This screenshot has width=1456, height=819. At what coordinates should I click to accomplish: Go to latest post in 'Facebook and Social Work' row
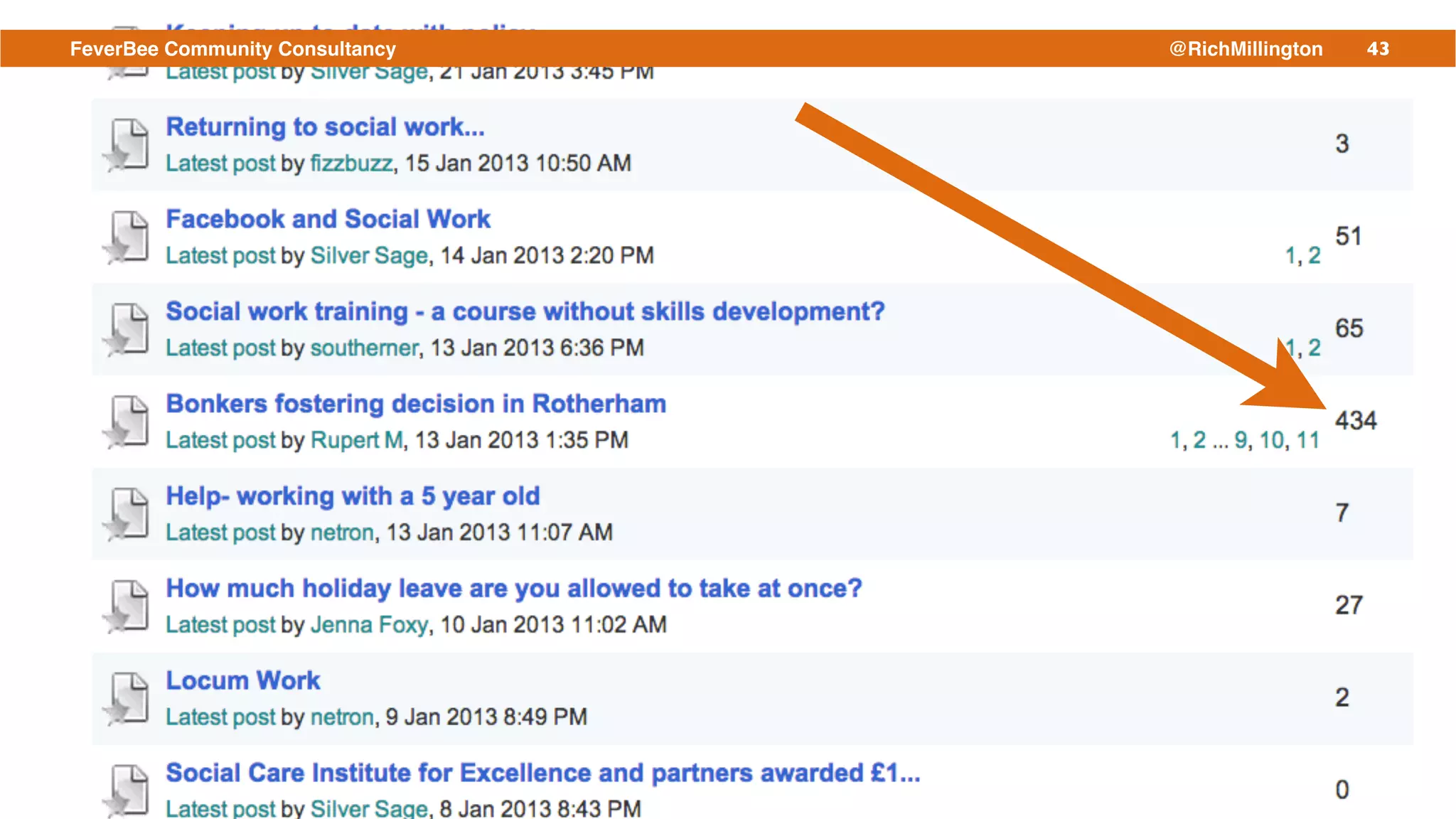220,256
